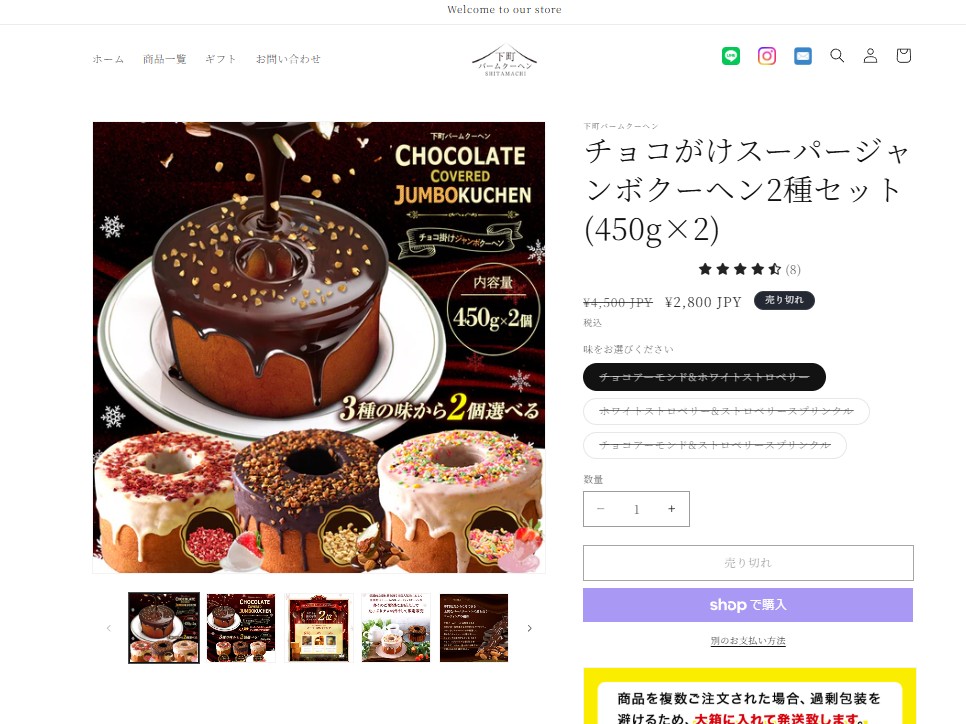The height and width of the screenshot is (724, 966).
Task: Open the account login icon
Action: click(x=870, y=56)
